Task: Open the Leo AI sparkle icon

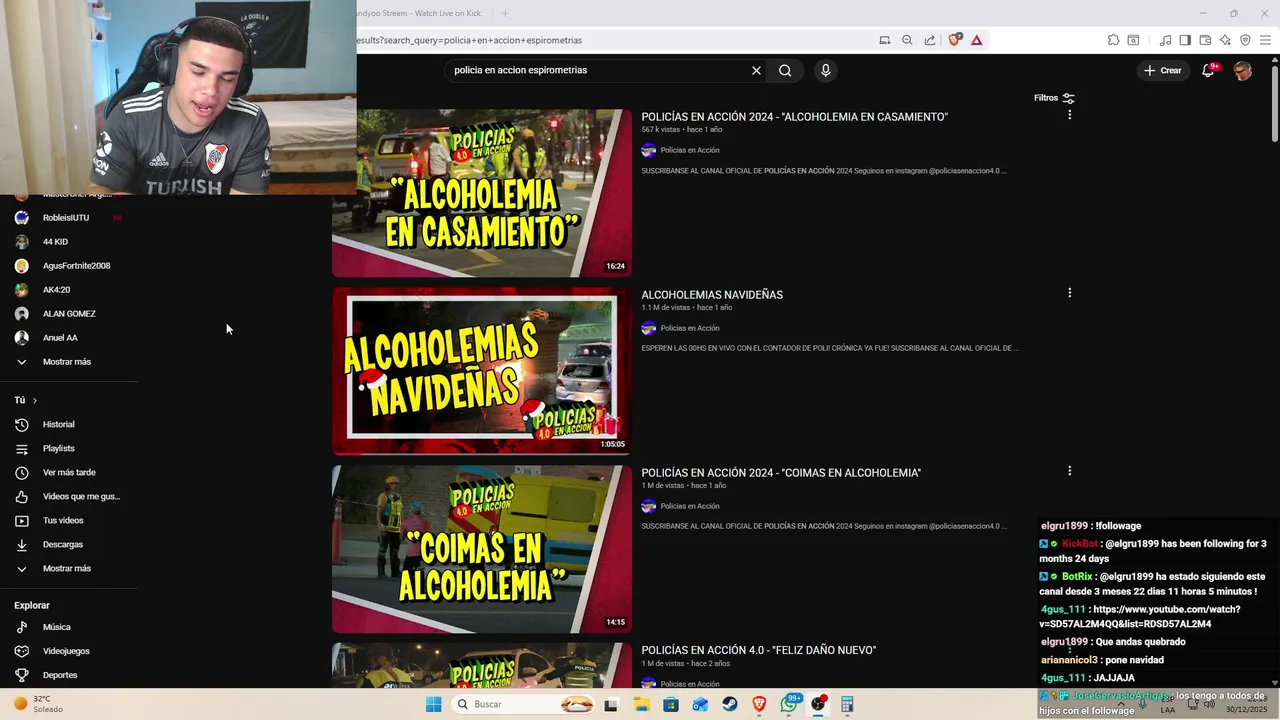Action: coord(1225,40)
